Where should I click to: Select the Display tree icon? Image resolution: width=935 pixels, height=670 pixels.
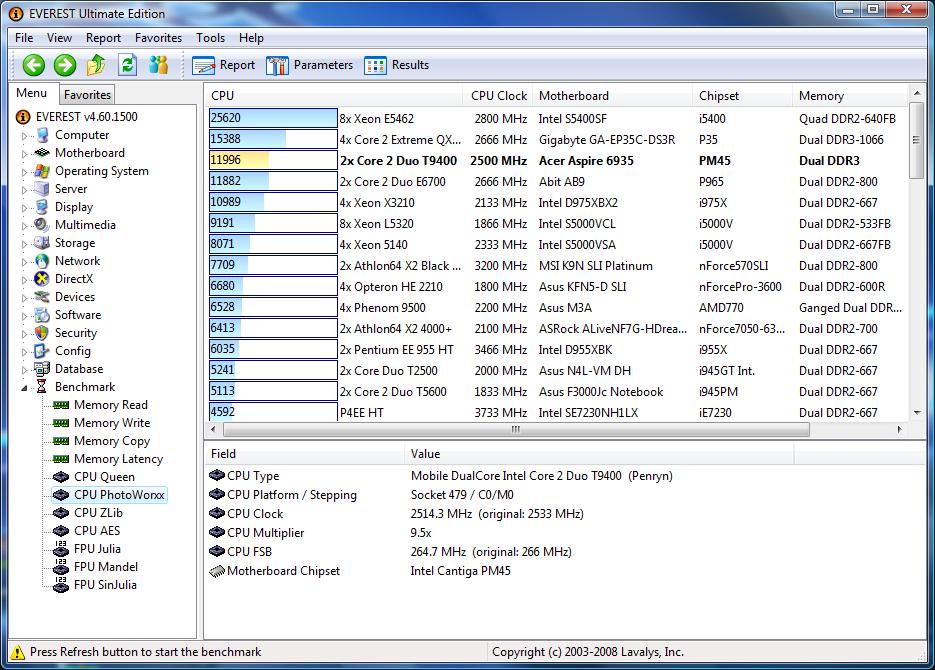click(42, 207)
